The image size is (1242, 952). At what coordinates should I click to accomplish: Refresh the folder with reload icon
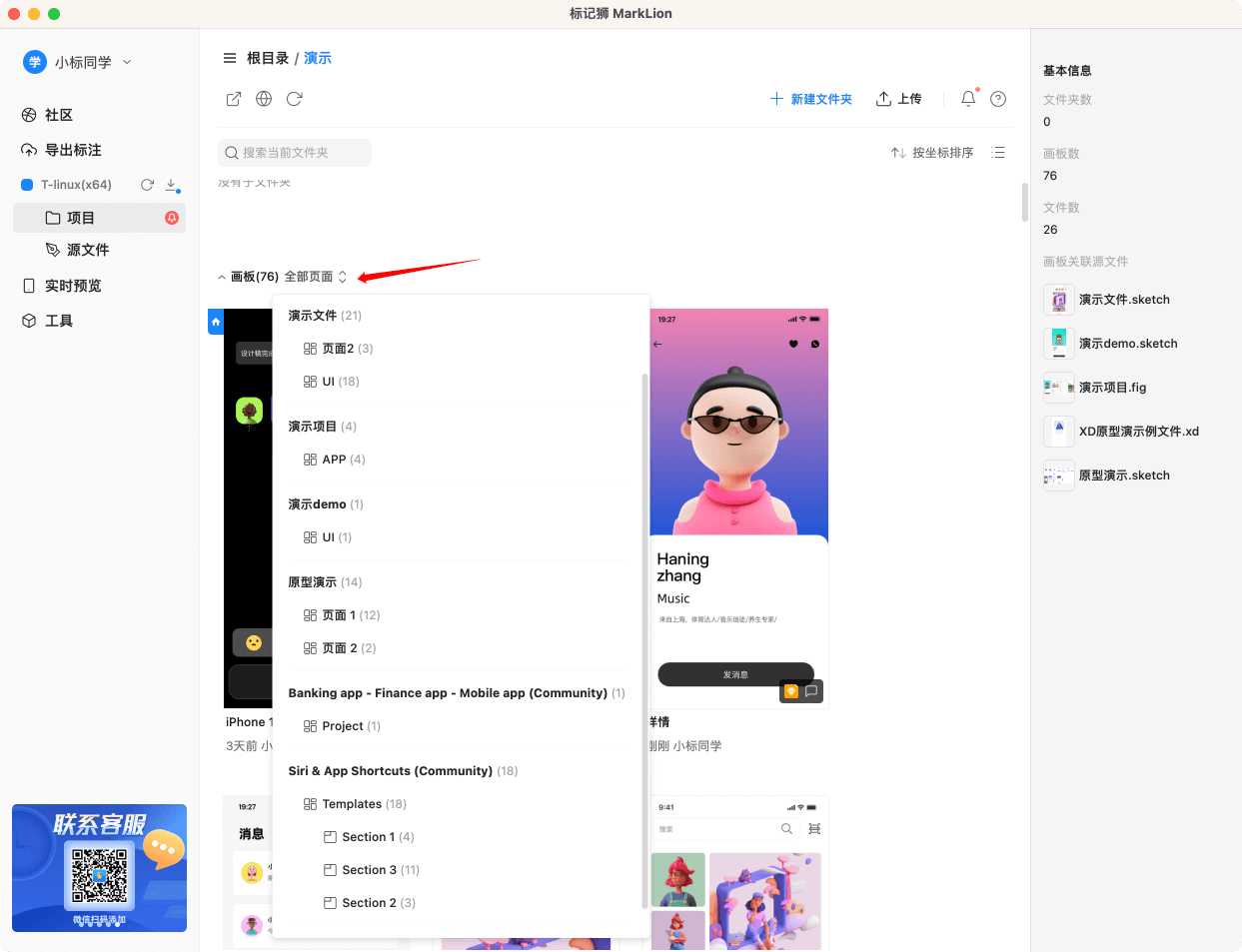click(x=294, y=99)
